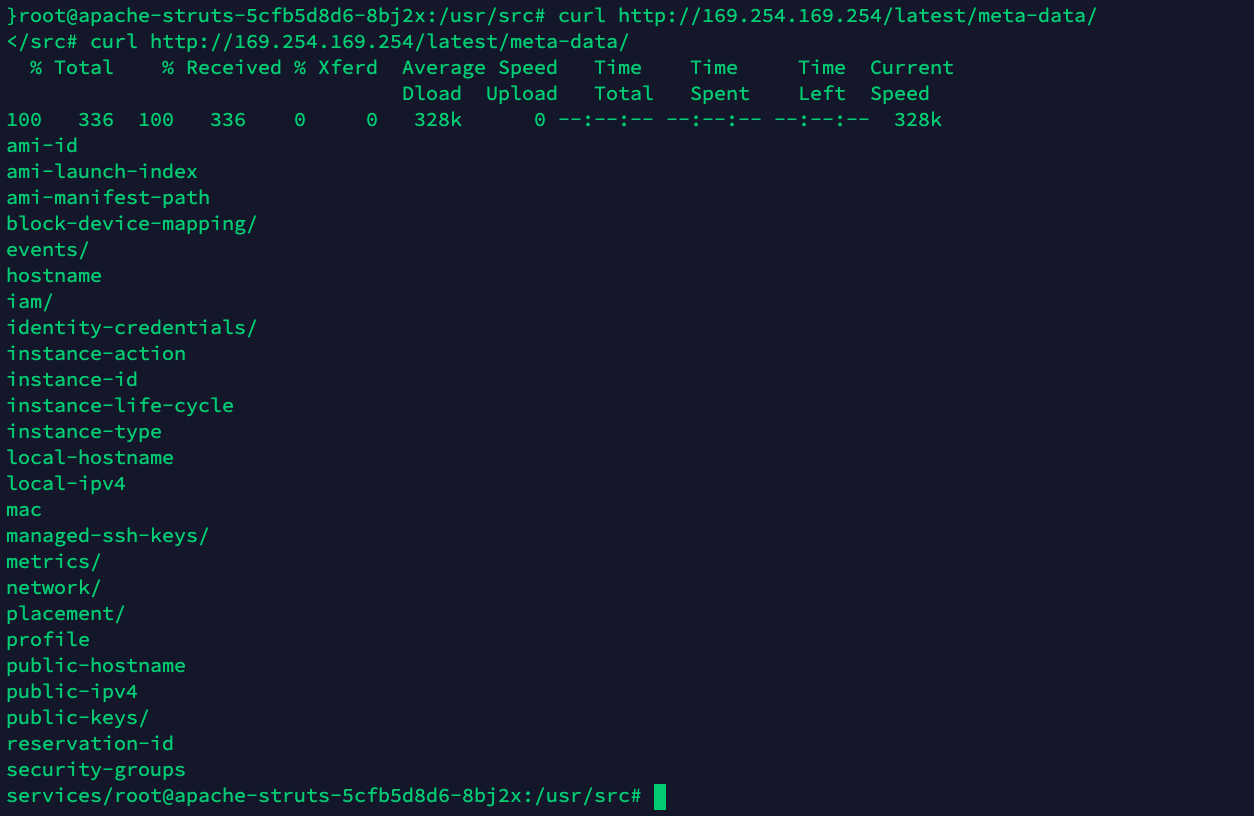
Task: Click the 328k current speed value
Action: tap(918, 120)
